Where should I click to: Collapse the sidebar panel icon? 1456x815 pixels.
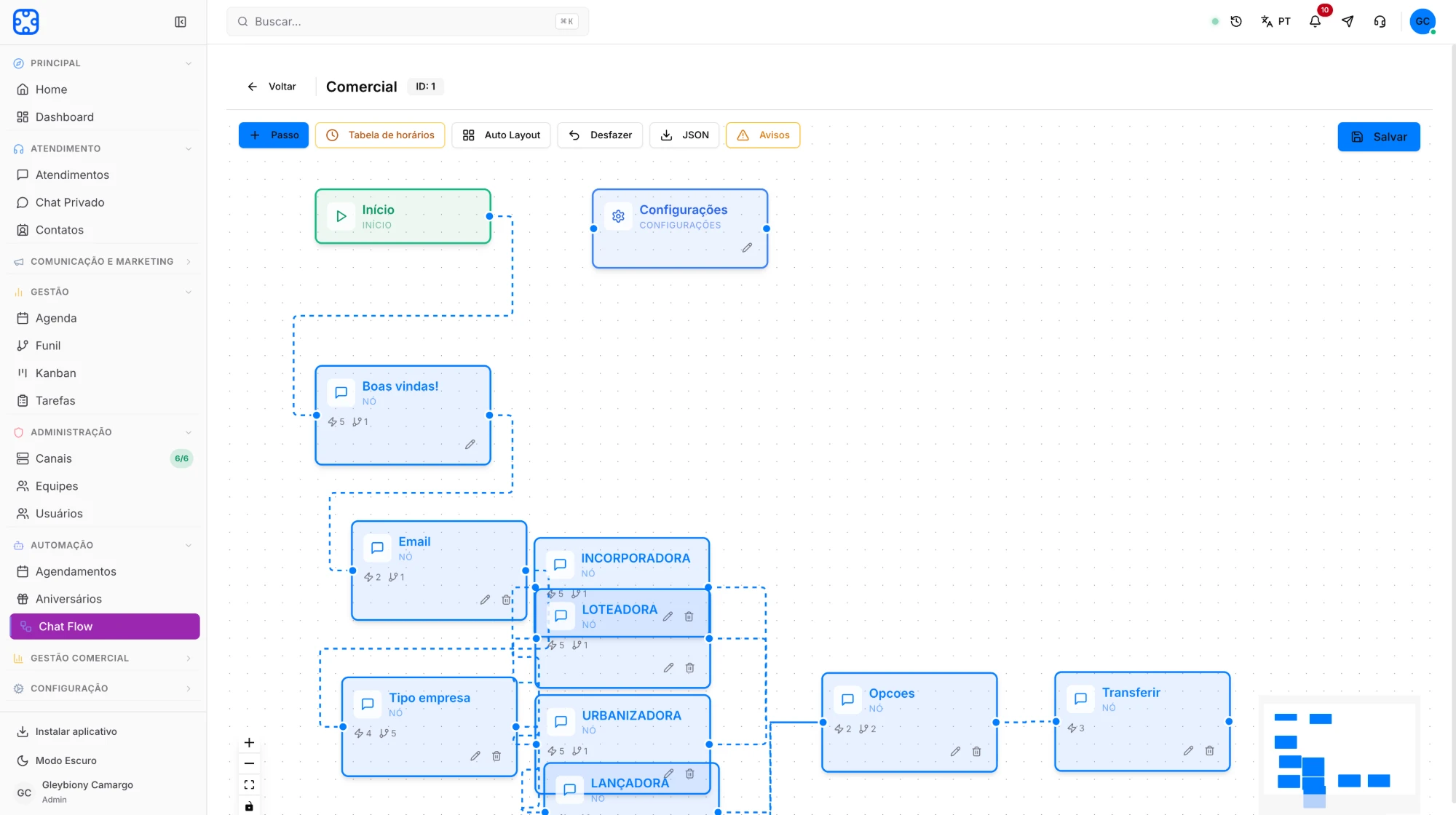(x=181, y=22)
